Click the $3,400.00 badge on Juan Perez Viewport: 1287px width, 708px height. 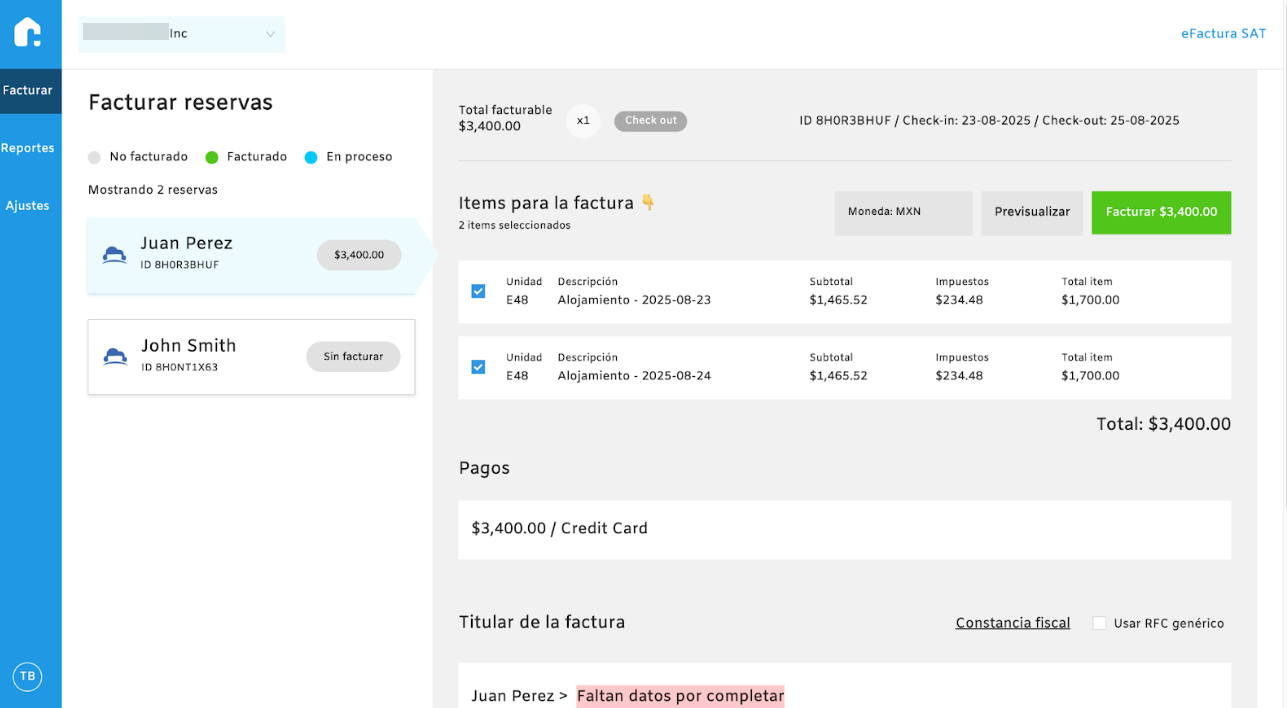359,255
